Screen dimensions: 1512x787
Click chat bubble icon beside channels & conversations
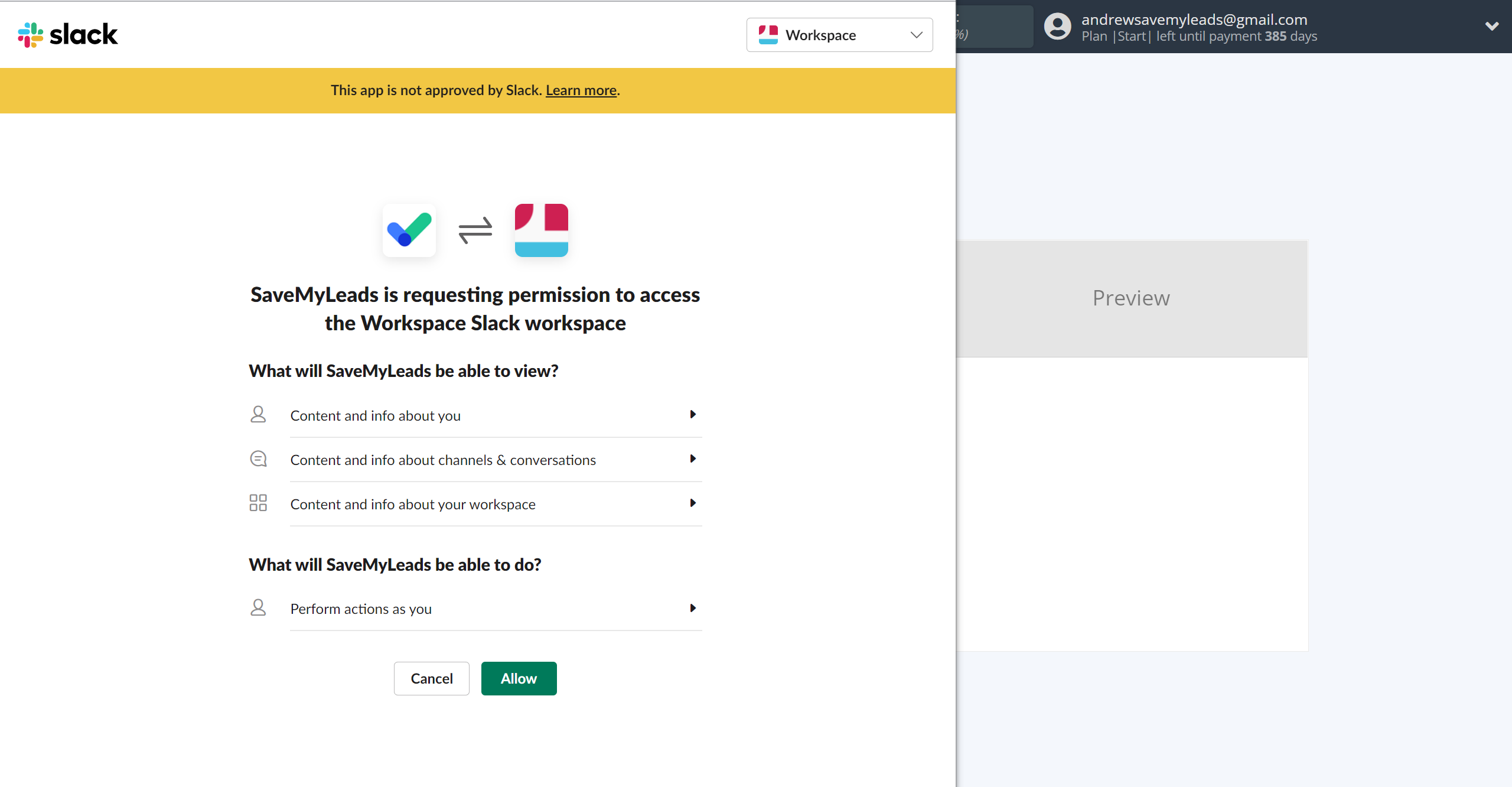pos(258,458)
